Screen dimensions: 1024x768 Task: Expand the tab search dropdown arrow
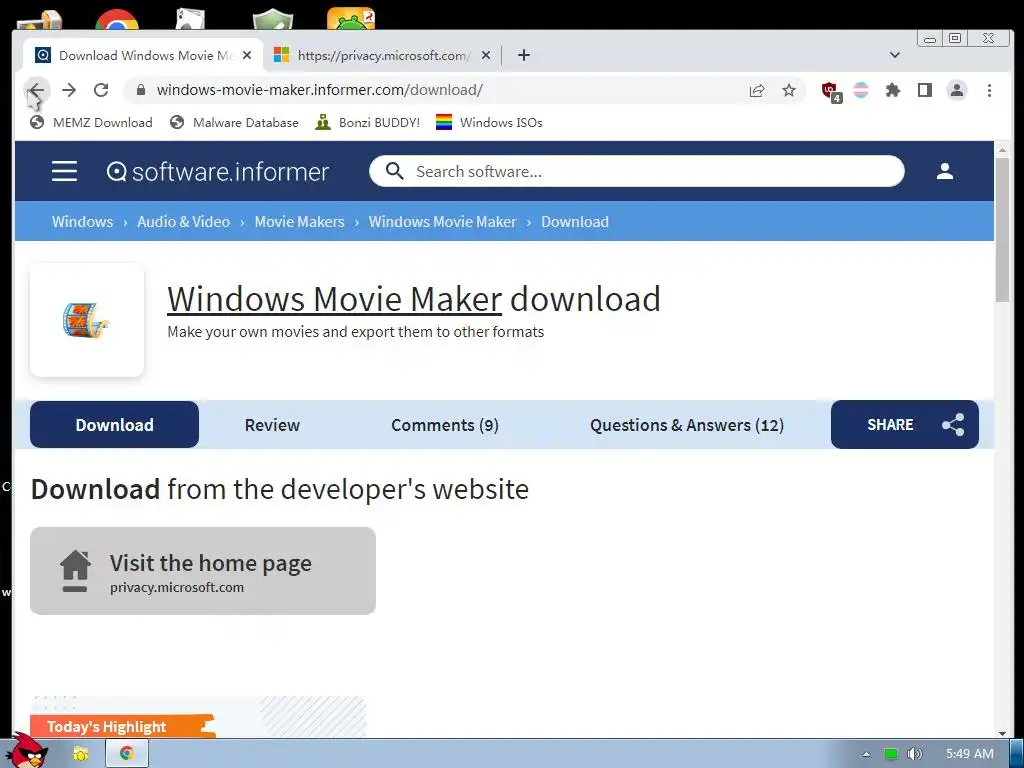[895, 56]
